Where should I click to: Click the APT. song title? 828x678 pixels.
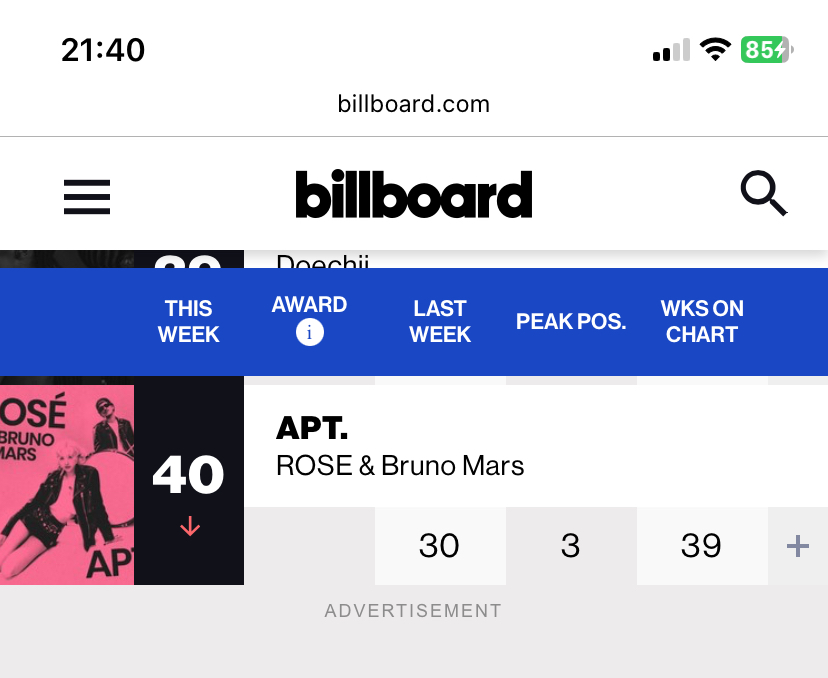(312, 428)
